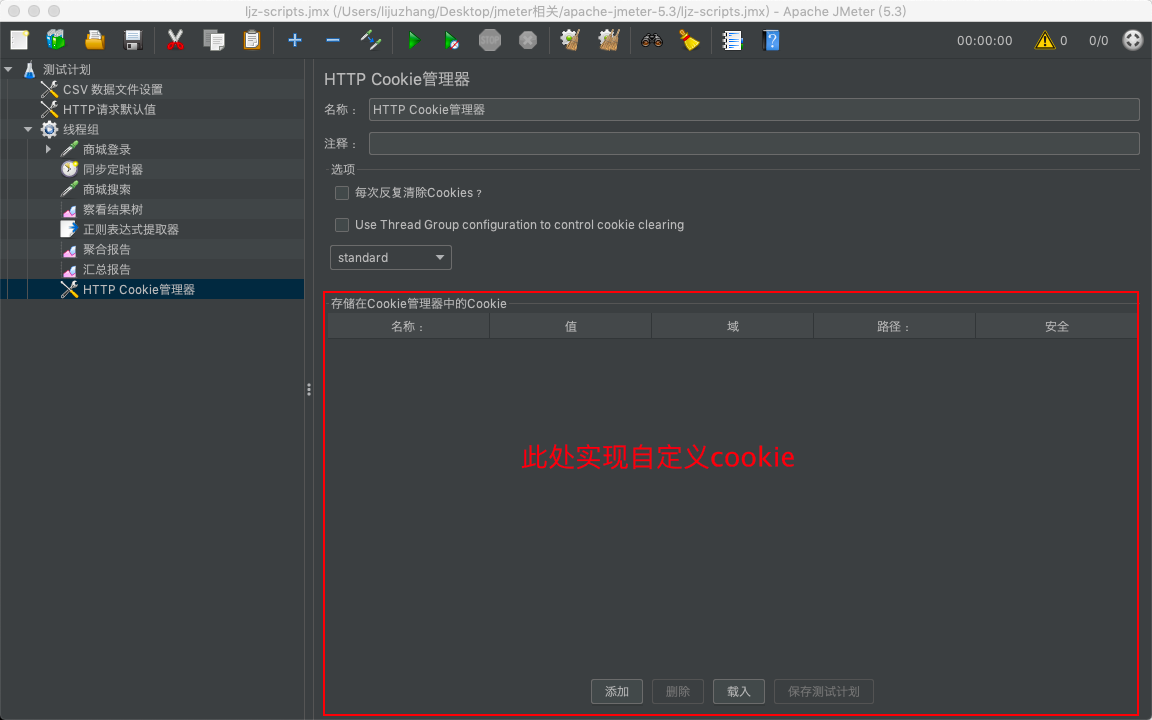The width and height of the screenshot is (1152, 720).
Task: Expand all nodes with plus icon
Action: [x=295, y=40]
